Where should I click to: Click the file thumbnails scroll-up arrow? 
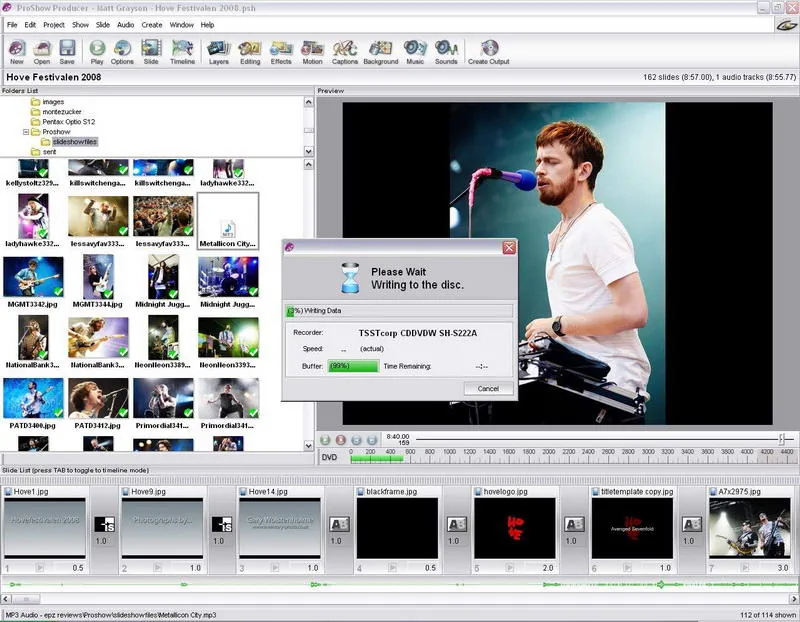coord(308,164)
